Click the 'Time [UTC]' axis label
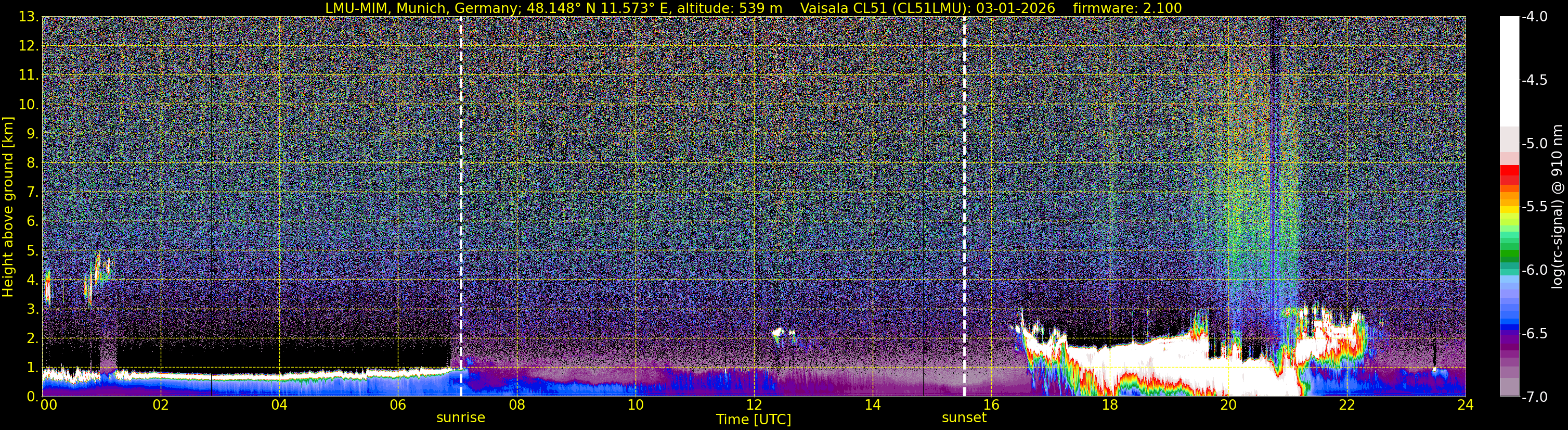Viewport: 1568px width, 430px height. point(754,420)
